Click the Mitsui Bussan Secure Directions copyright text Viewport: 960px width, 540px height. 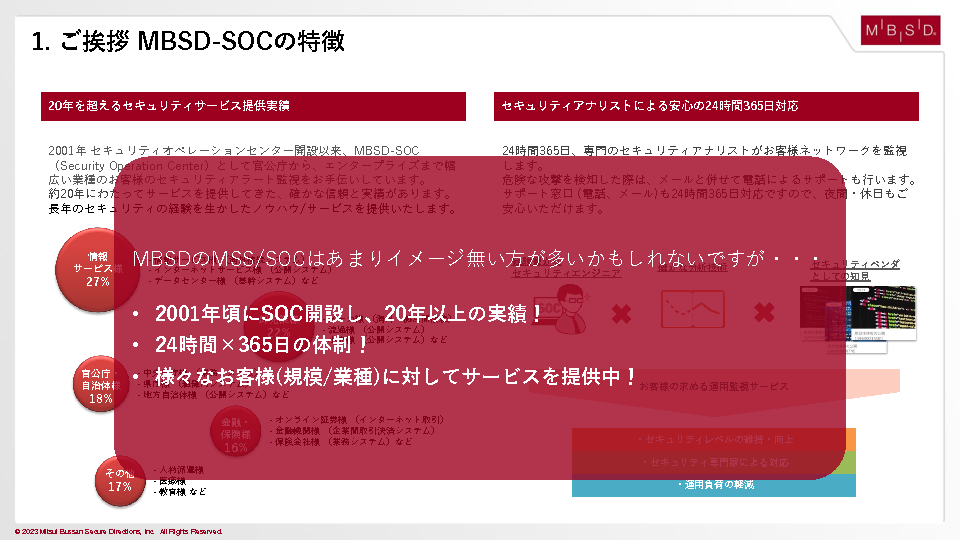(118, 531)
